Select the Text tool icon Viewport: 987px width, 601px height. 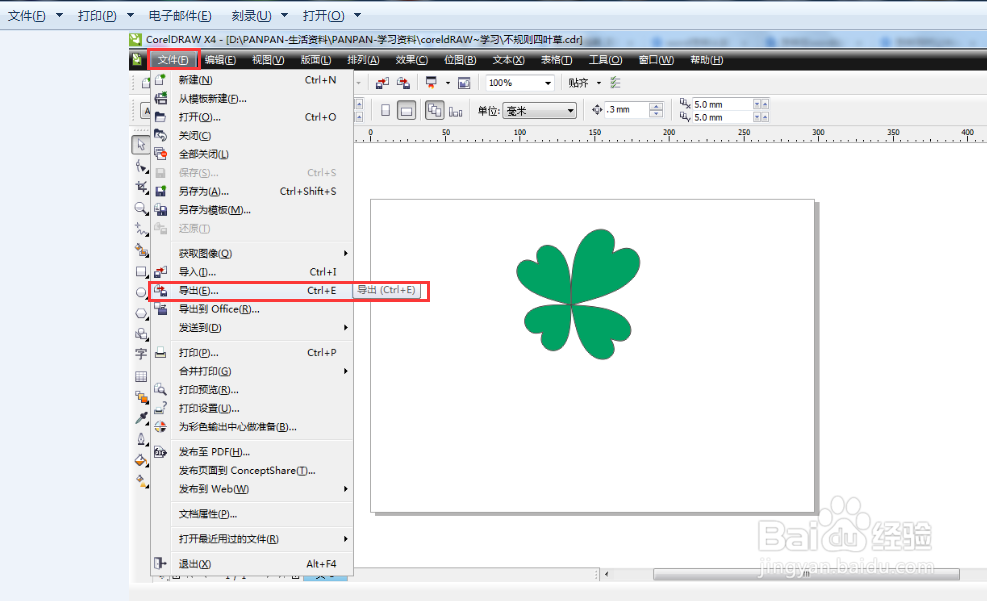(x=141, y=354)
